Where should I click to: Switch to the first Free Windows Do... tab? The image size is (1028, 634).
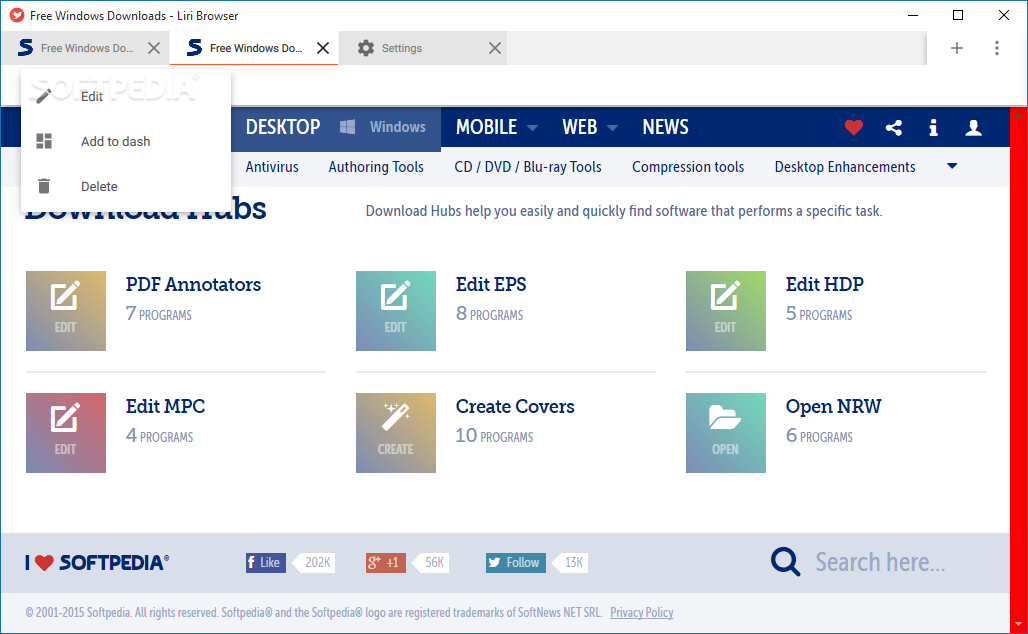pos(85,48)
